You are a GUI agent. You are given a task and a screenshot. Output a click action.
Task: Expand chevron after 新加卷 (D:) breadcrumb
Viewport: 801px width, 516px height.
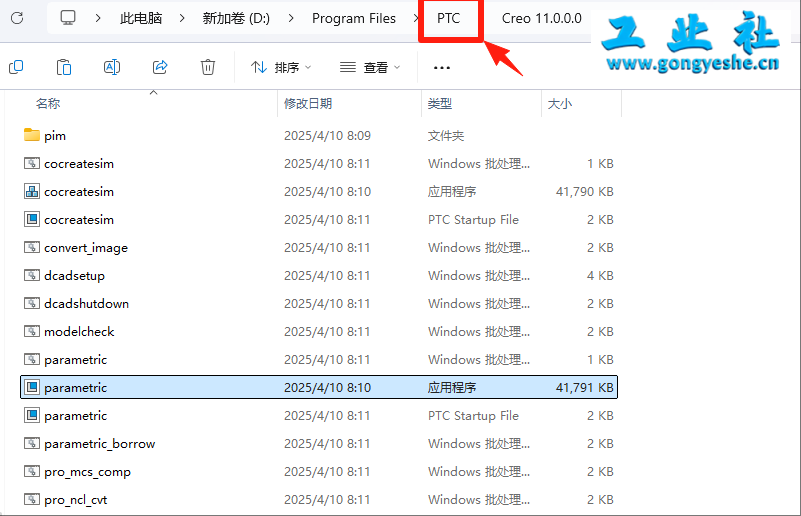(291, 18)
